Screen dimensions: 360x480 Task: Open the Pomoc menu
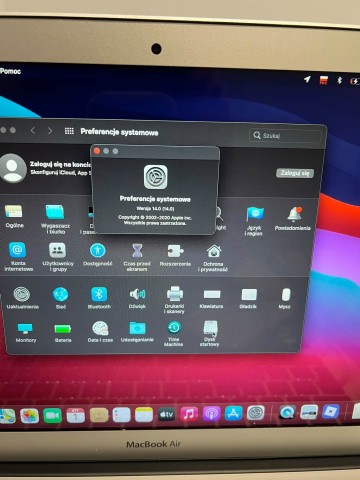tap(10, 71)
